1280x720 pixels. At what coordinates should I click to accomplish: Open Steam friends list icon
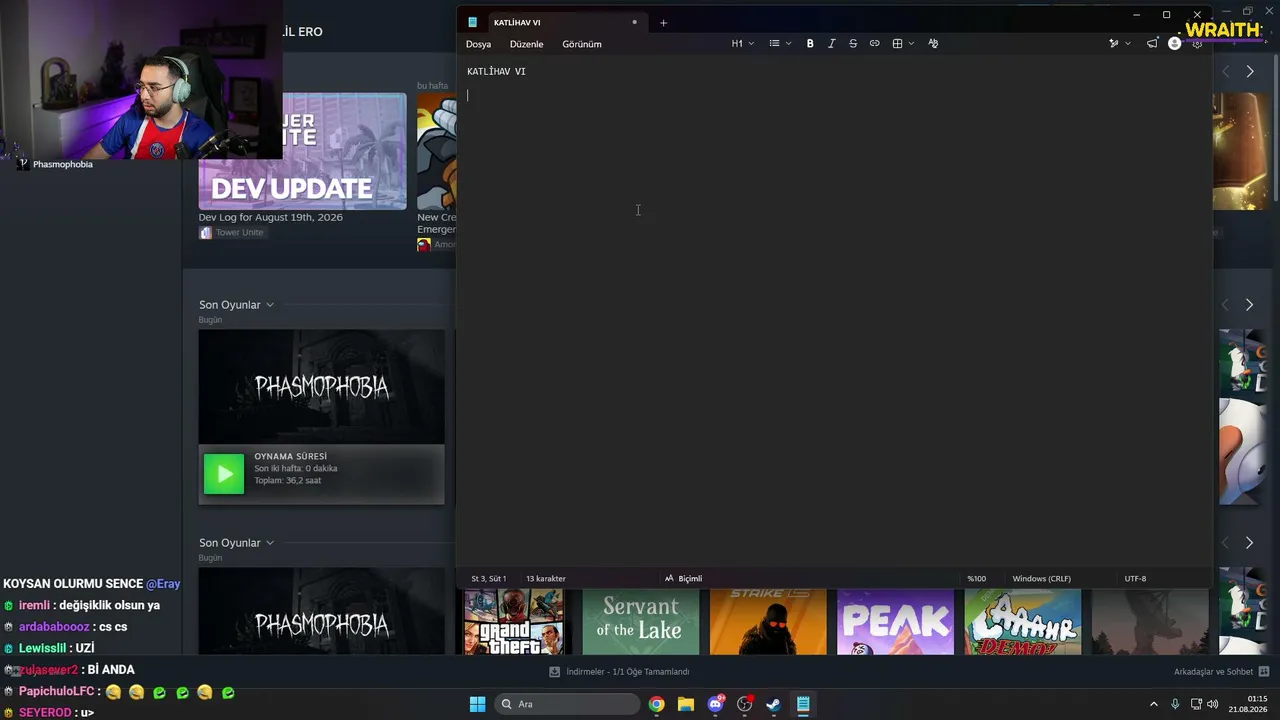[x=1264, y=672]
